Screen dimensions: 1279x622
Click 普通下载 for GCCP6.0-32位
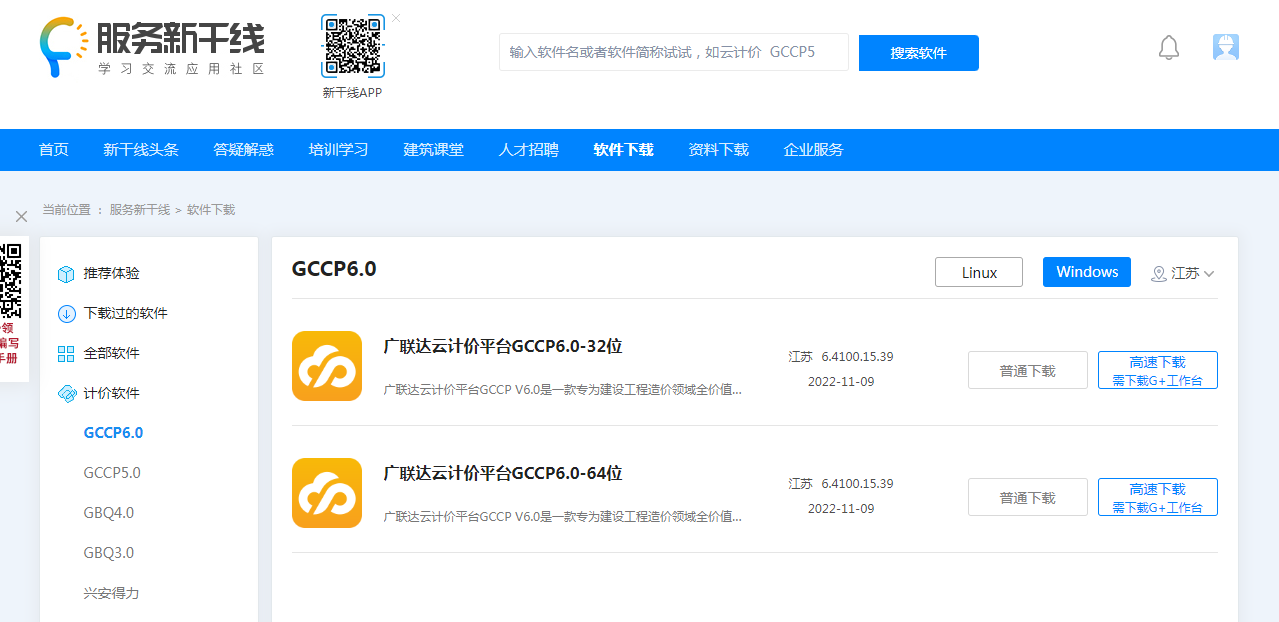coord(1028,370)
